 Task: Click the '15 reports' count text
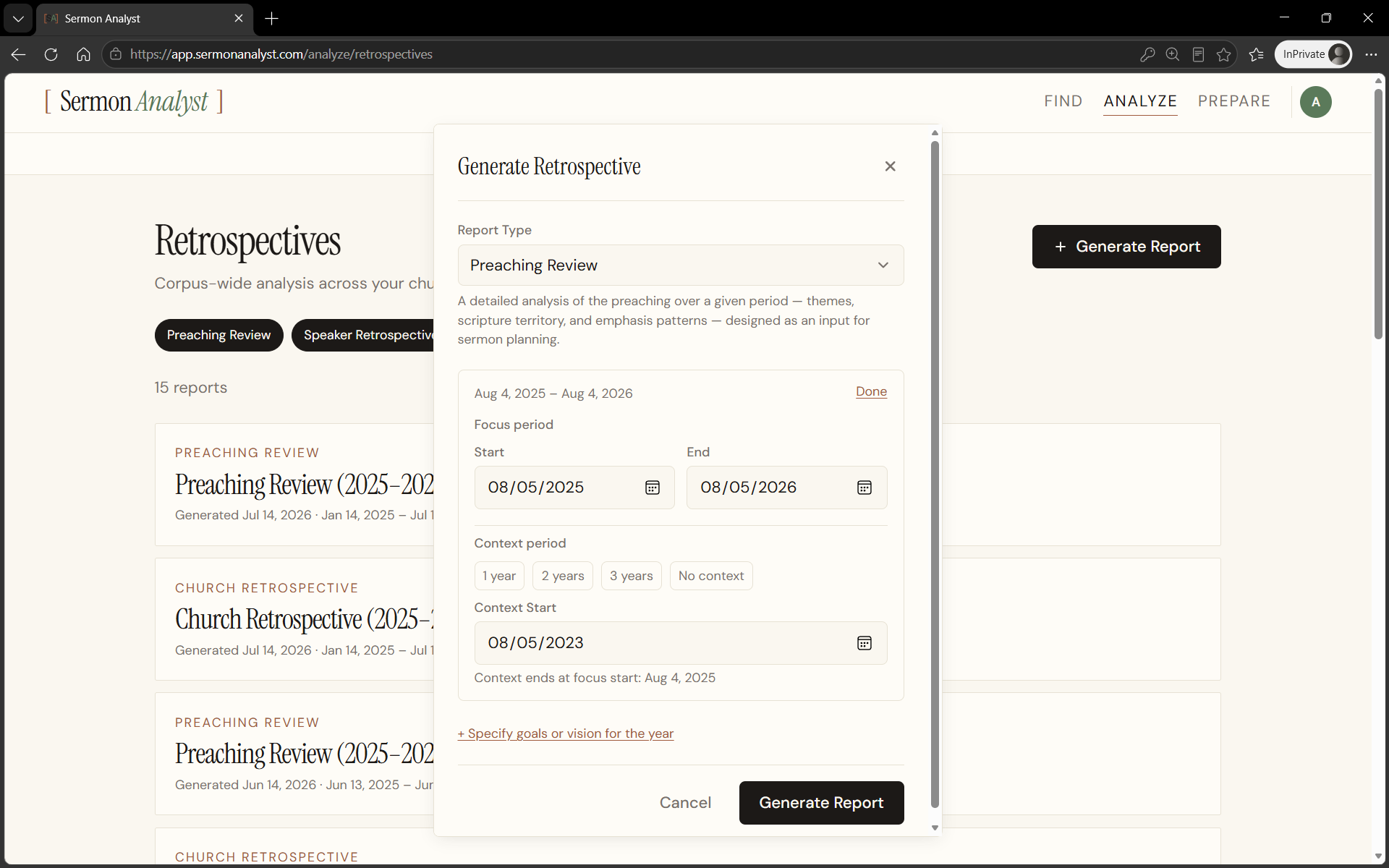pyautogui.click(x=191, y=388)
